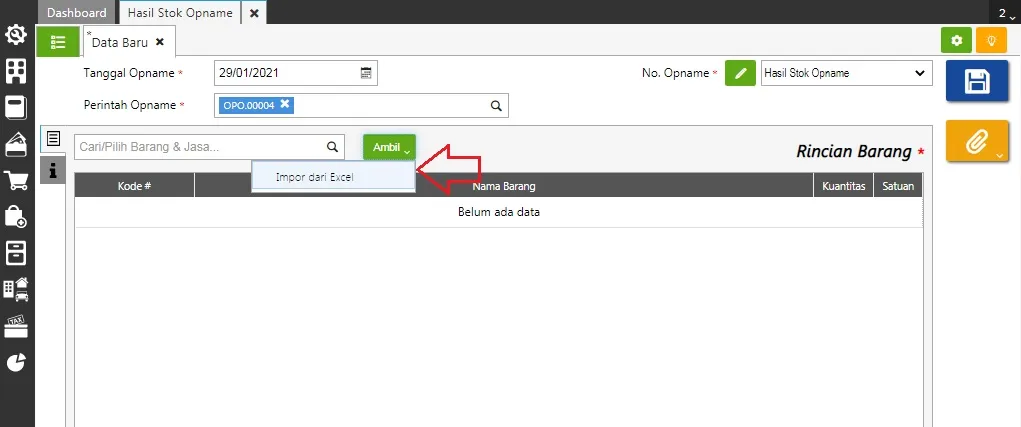
Task: Open the pie chart reports module
Action: click(16, 362)
